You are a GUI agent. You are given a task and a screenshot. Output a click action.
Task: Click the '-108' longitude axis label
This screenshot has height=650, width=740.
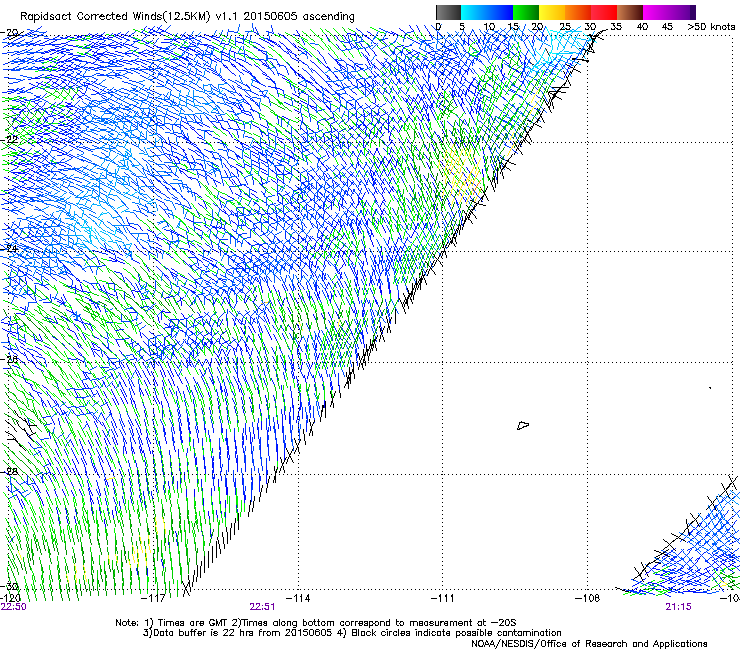(x=588, y=598)
